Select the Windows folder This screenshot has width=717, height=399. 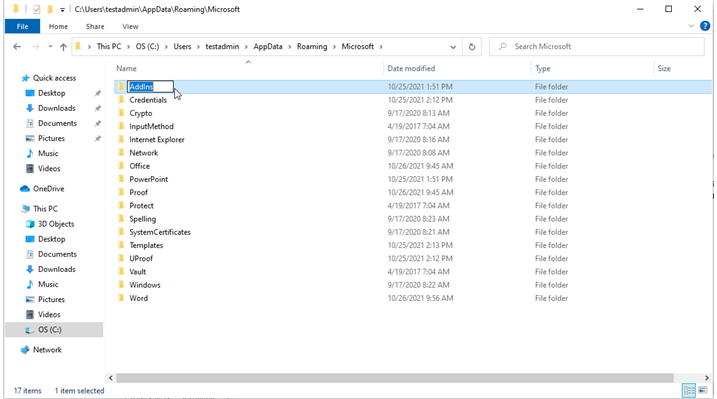[x=145, y=285]
